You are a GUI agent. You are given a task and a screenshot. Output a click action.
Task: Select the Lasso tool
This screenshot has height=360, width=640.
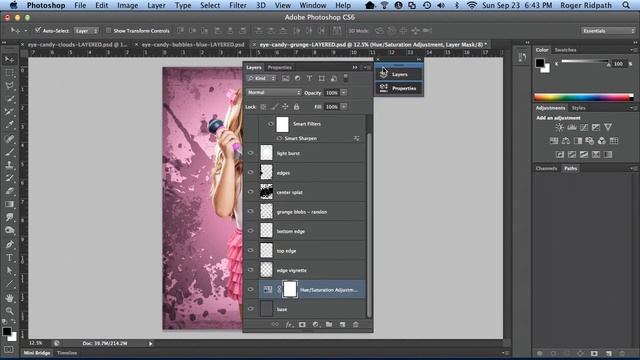[x=9, y=86]
